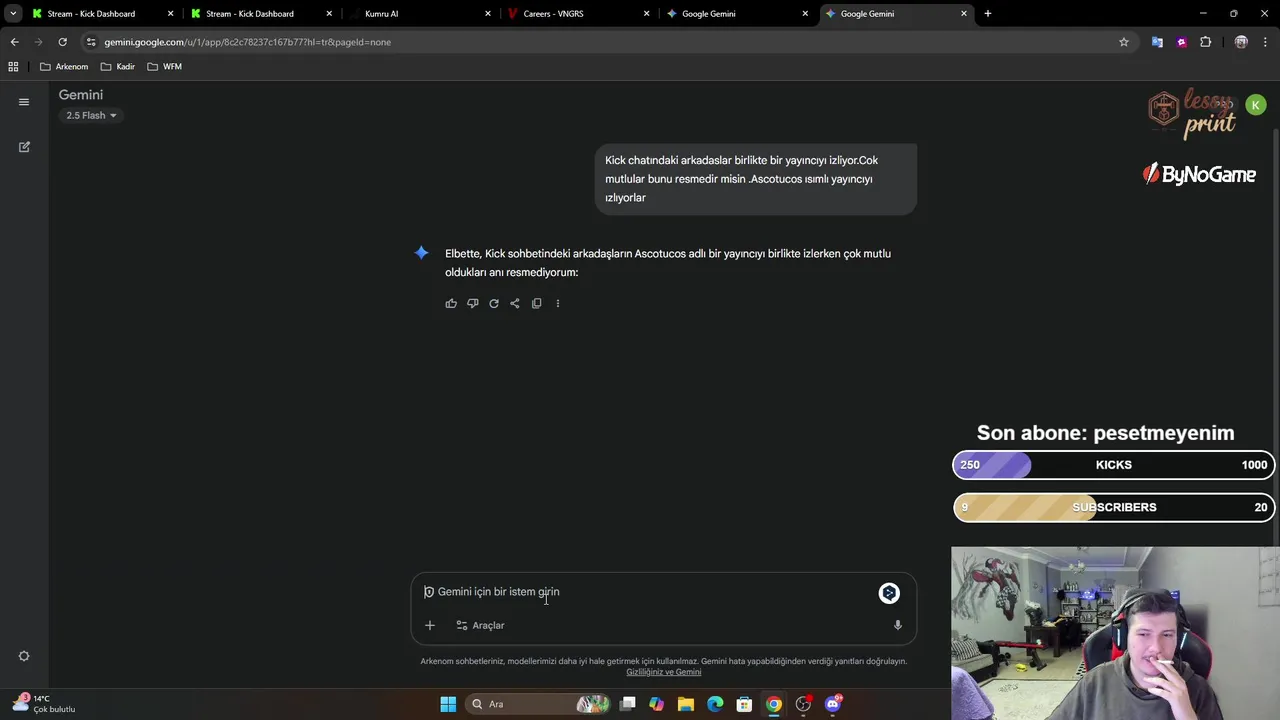Copy the Gemini response text
Viewport: 1280px width, 720px height.
(x=536, y=303)
